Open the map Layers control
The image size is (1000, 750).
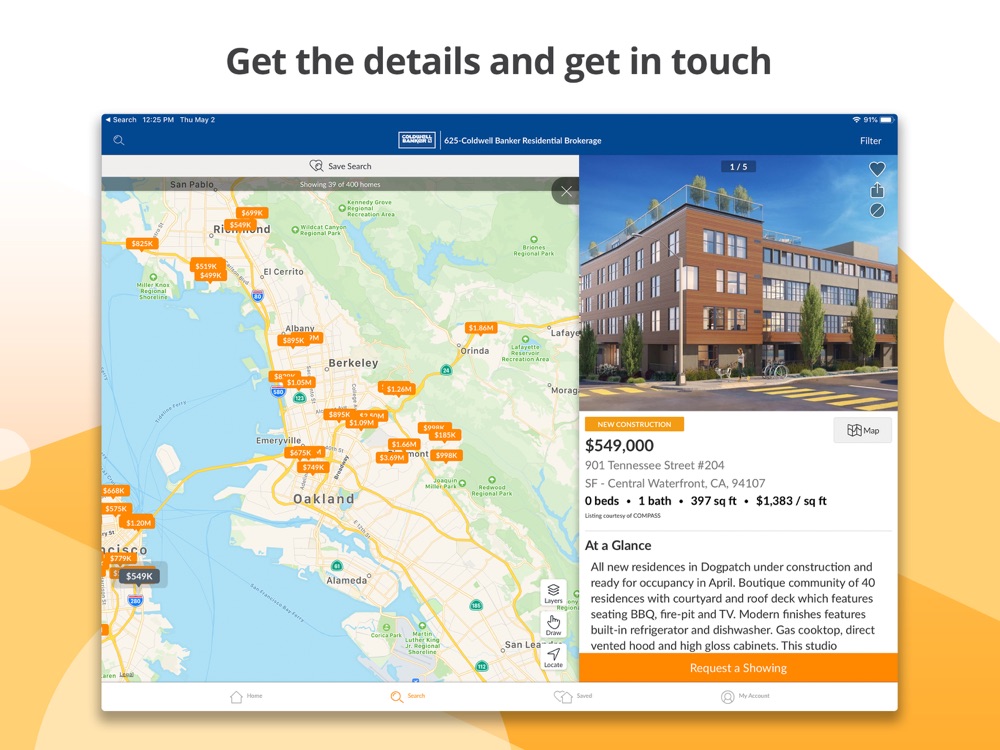coord(553,593)
